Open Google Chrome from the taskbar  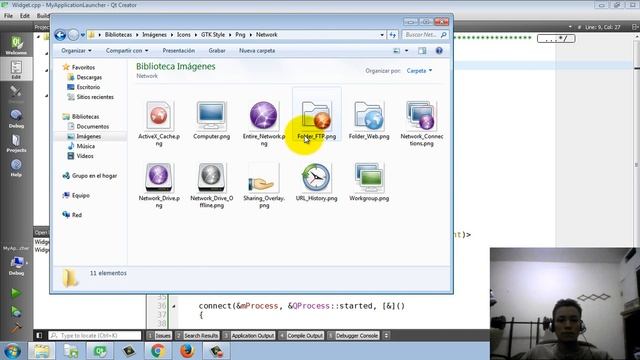[x=158, y=351]
